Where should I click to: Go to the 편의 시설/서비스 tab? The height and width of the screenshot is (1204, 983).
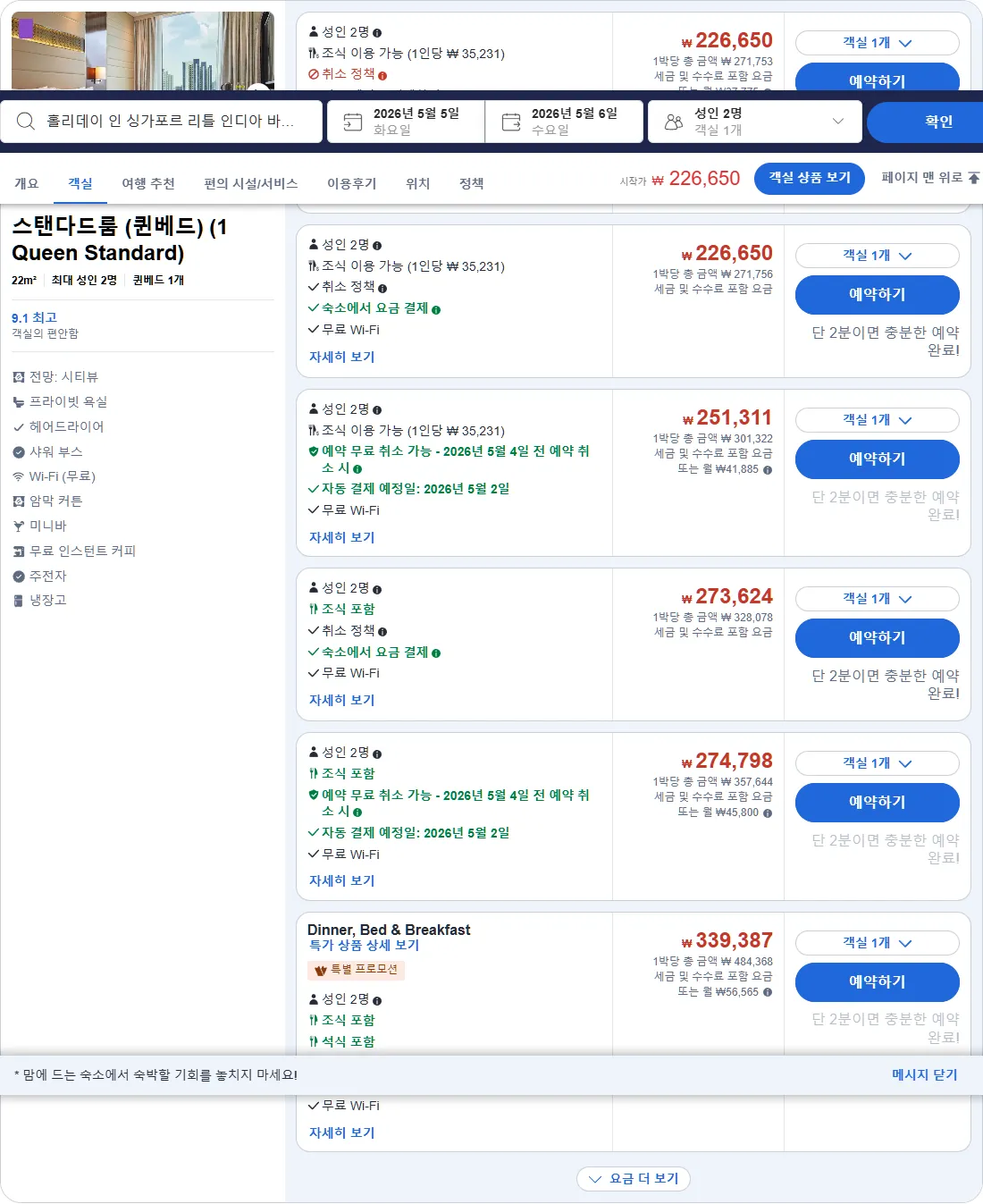[x=251, y=183]
